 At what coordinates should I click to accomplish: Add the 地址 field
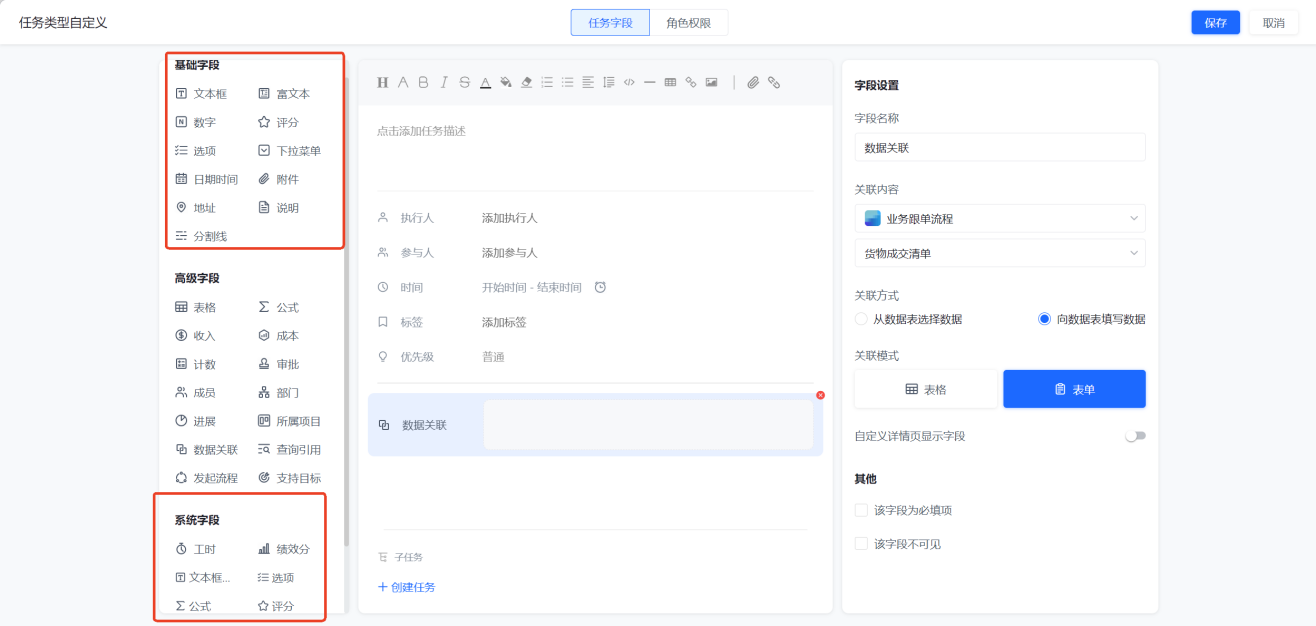click(x=196, y=208)
